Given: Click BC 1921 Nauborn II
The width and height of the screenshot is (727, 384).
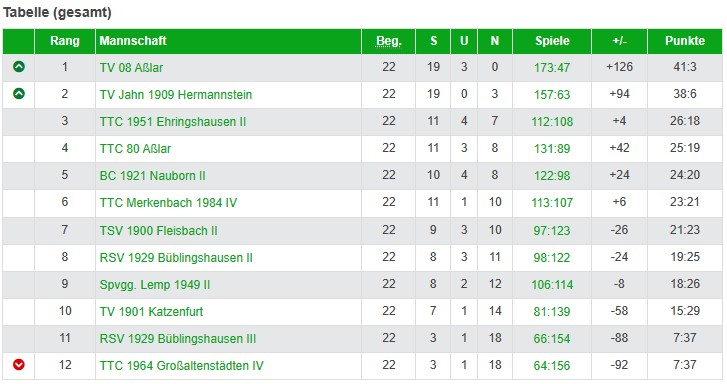Looking at the screenshot, I should [152, 176].
